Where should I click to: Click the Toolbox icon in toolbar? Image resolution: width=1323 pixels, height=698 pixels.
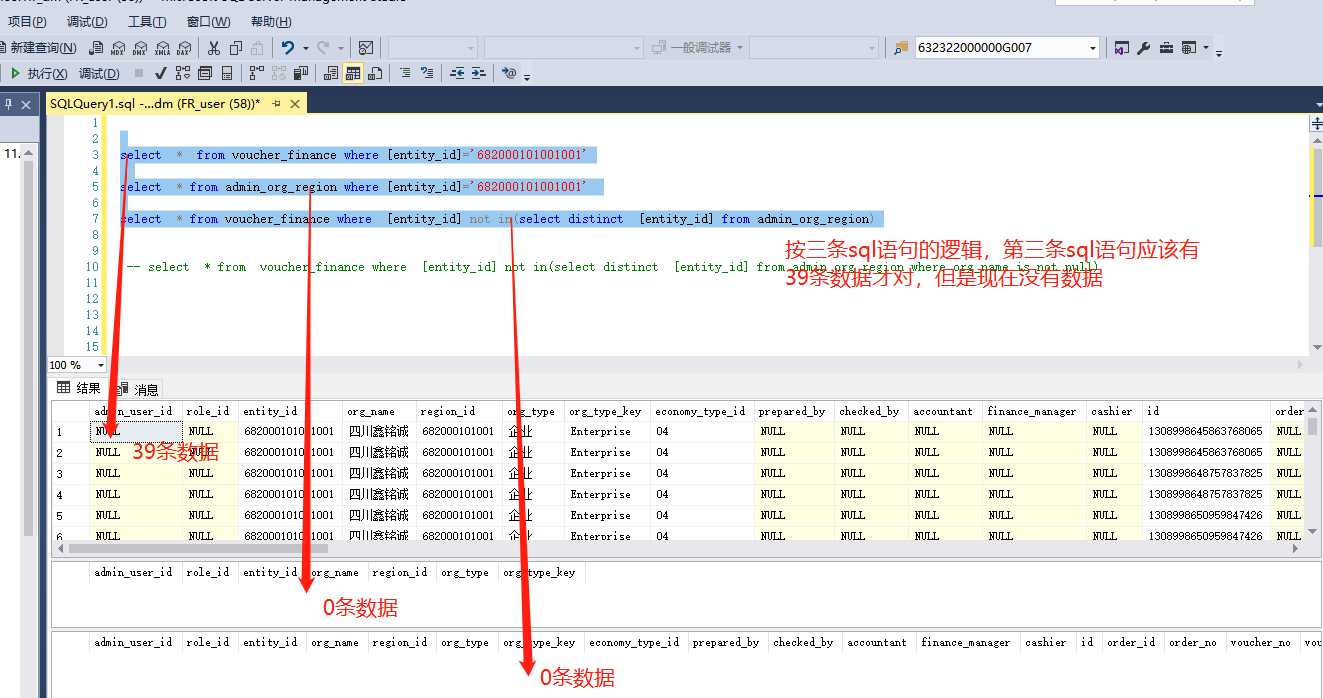[1166, 48]
